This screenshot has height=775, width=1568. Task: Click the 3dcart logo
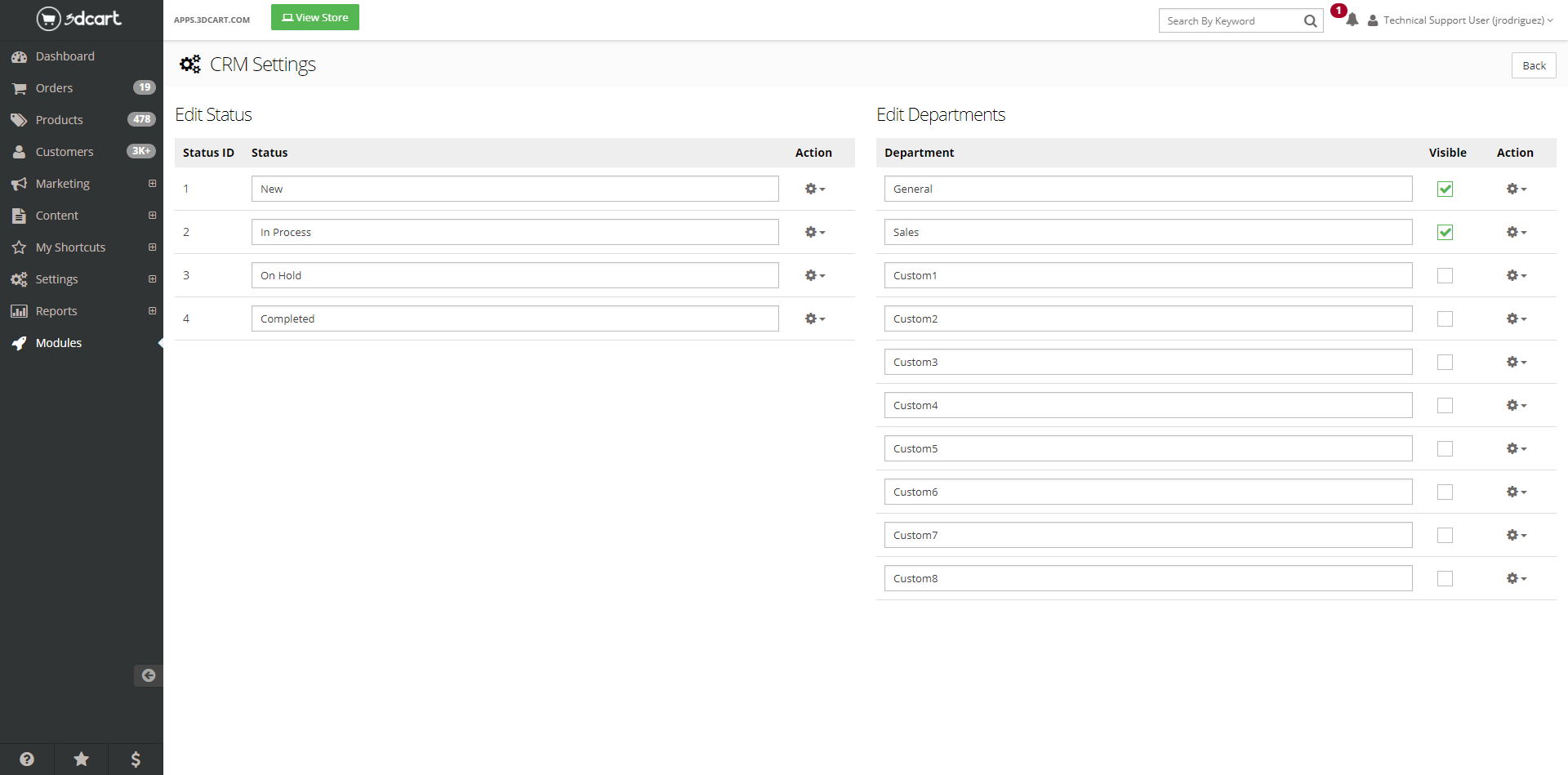click(79, 19)
